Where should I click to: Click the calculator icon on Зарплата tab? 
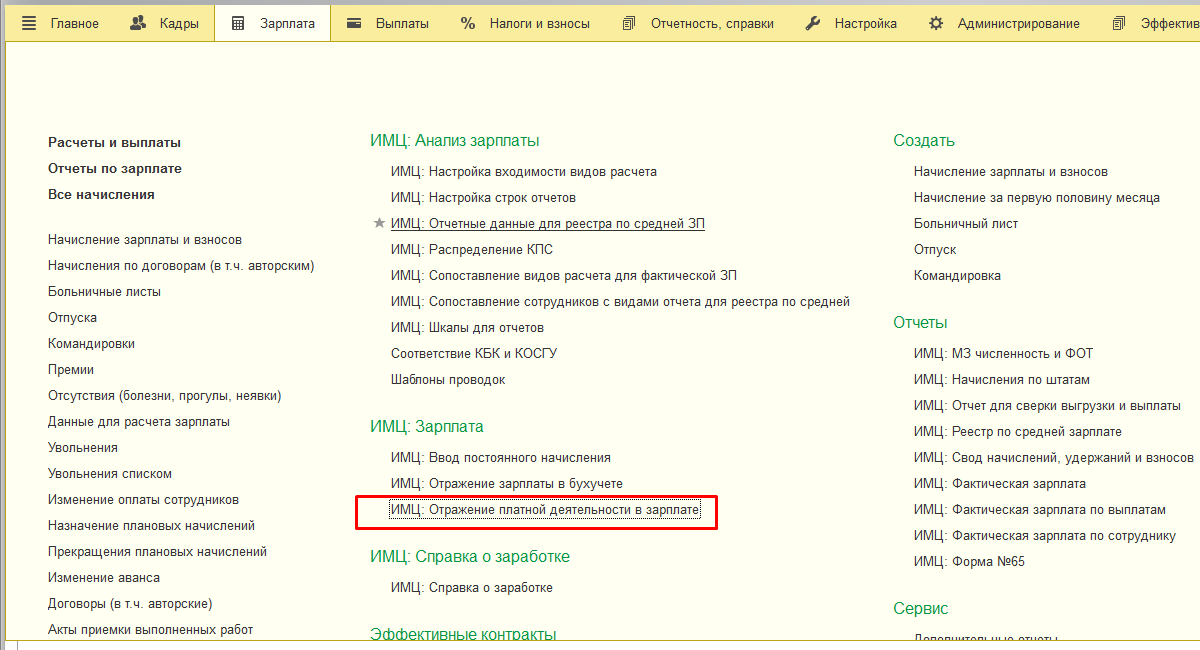point(238,23)
